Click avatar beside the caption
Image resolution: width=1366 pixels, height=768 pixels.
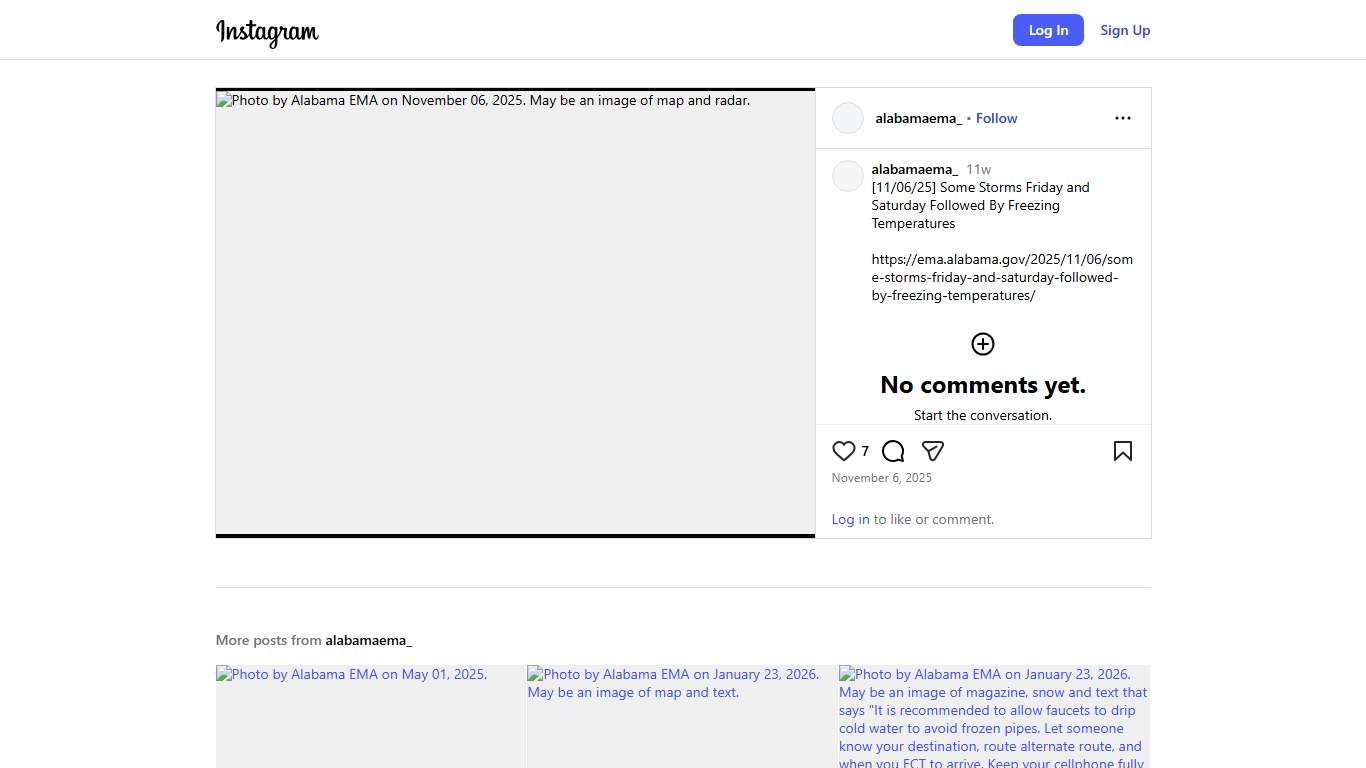pyautogui.click(x=848, y=176)
